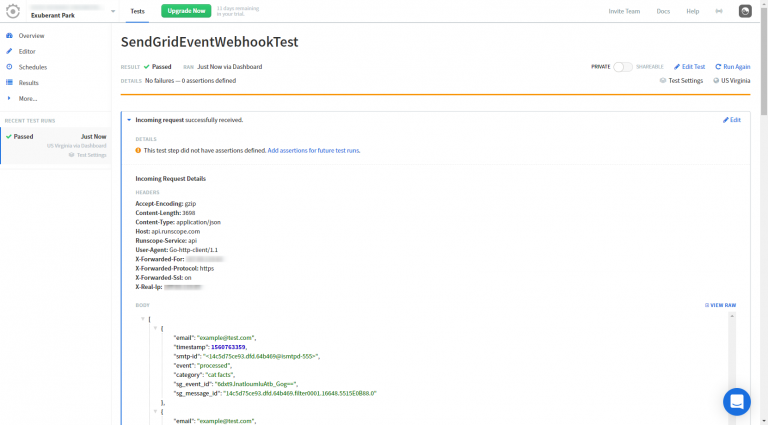Open the Docs menu item
This screenshot has height=425, width=768.
coord(663,11)
